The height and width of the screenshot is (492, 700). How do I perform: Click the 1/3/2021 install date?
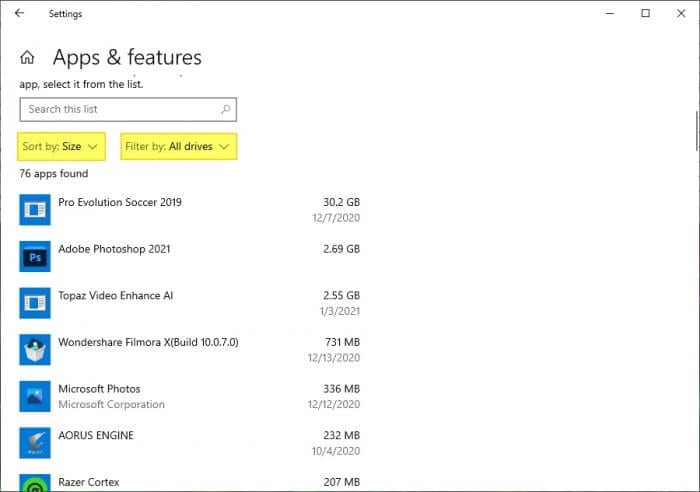[x=340, y=311]
